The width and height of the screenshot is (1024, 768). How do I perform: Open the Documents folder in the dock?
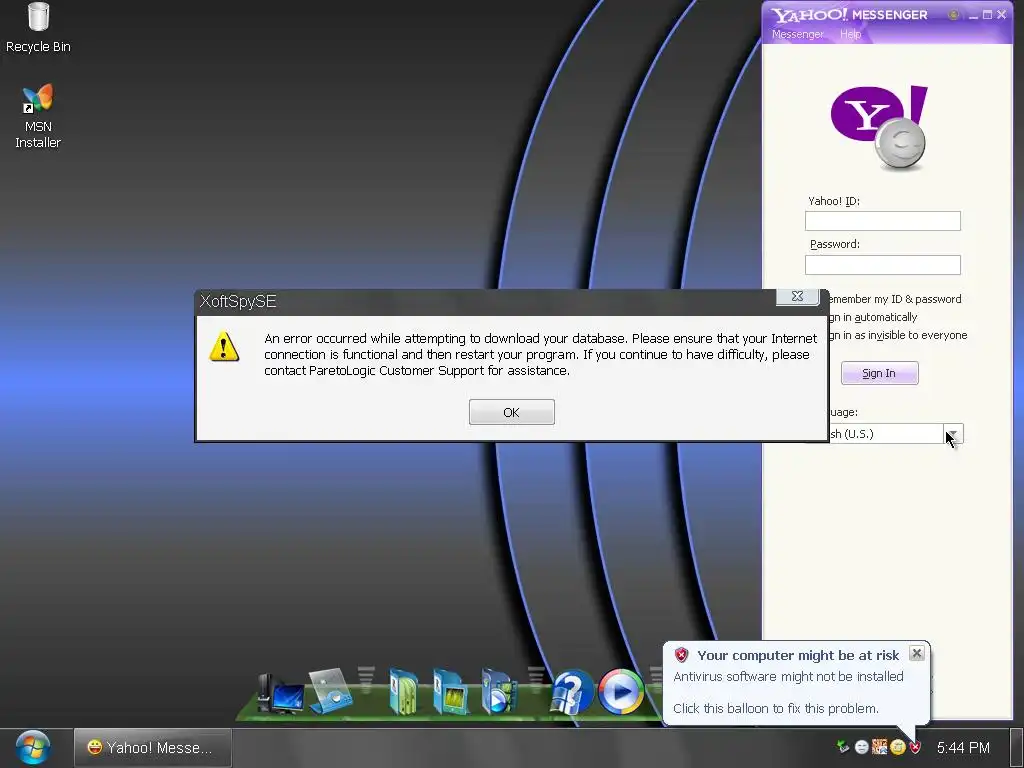coord(404,692)
